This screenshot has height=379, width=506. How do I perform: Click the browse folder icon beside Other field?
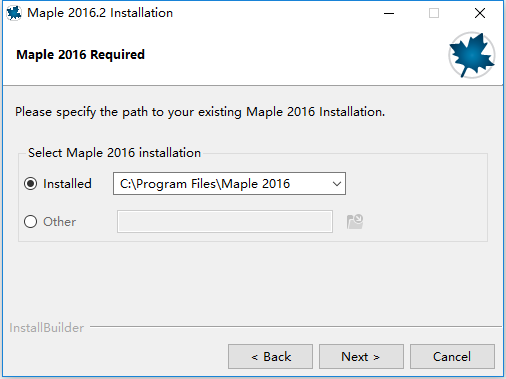[x=355, y=222]
